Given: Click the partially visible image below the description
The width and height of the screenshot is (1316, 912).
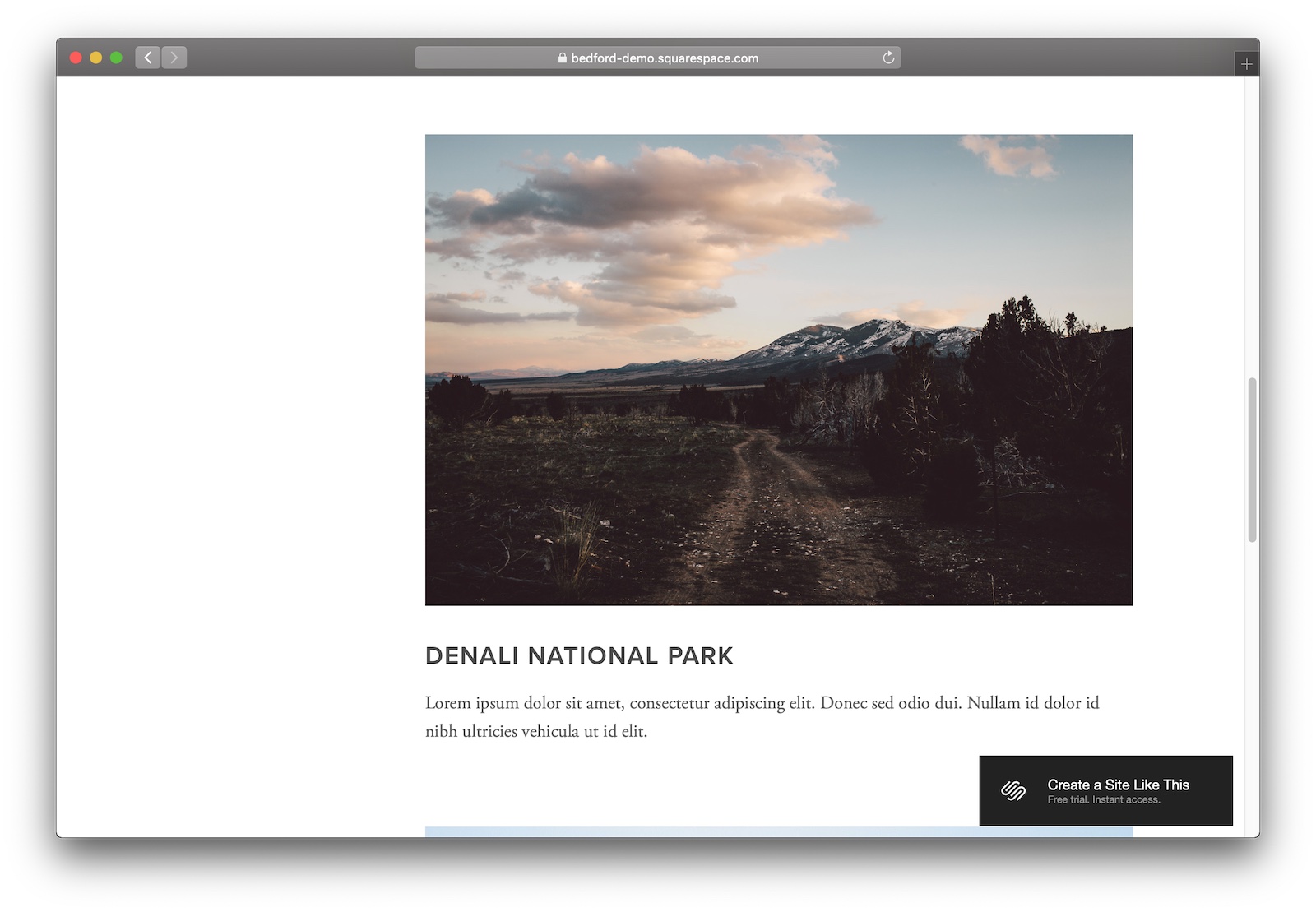Looking at the screenshot, I should tap(699, 831).
